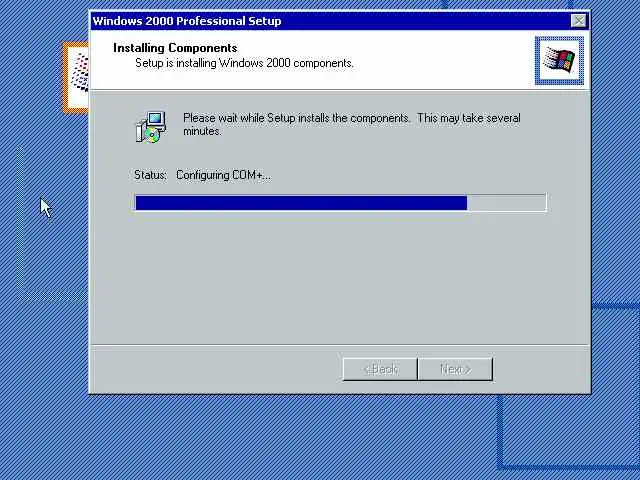Close the Windows 2000 Professional Setup window

[578, 20]
